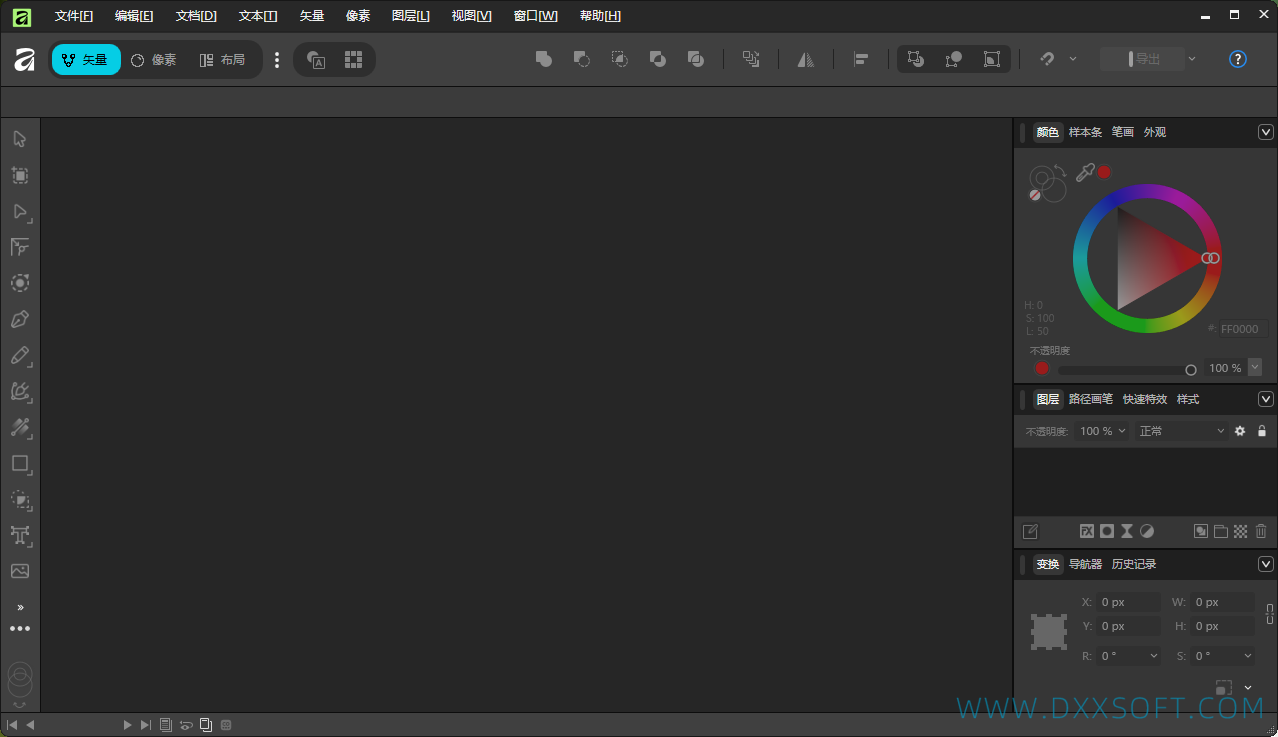Viewport: 1278px width, 737px height.
Task: Switch to the 矢量 vector studio
Action: (x=86, y=59)
